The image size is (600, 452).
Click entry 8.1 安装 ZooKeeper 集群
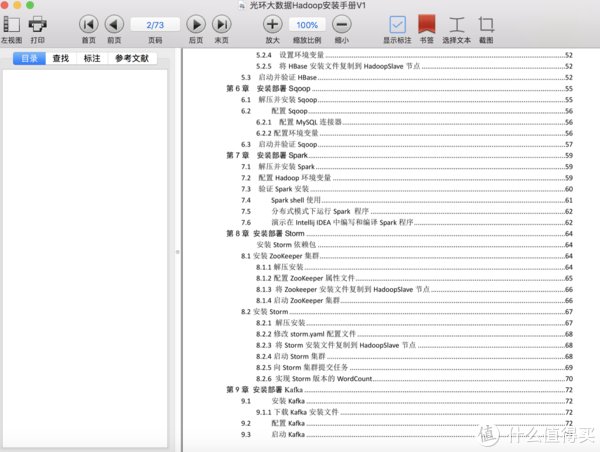(x=407, y=256)
